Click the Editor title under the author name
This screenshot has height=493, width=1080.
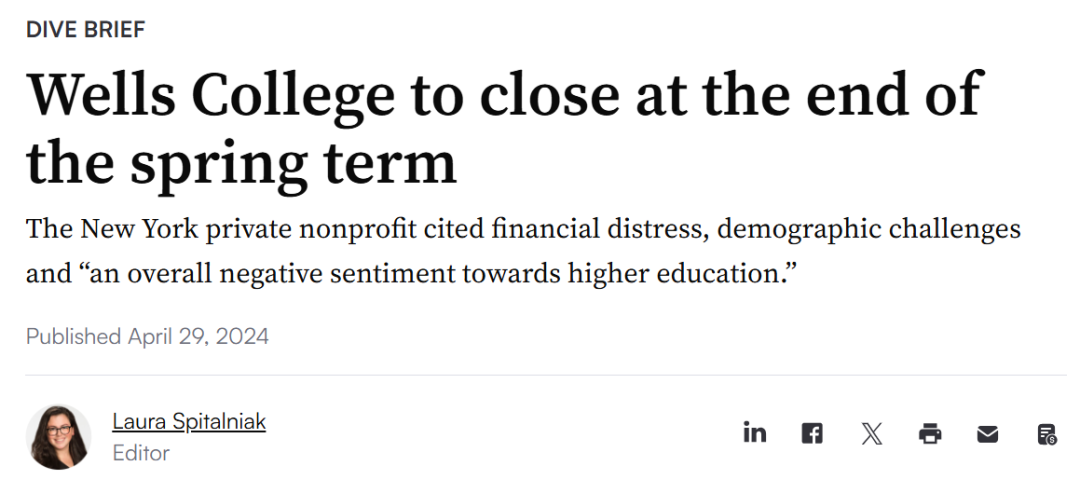[x=141, y=453]
